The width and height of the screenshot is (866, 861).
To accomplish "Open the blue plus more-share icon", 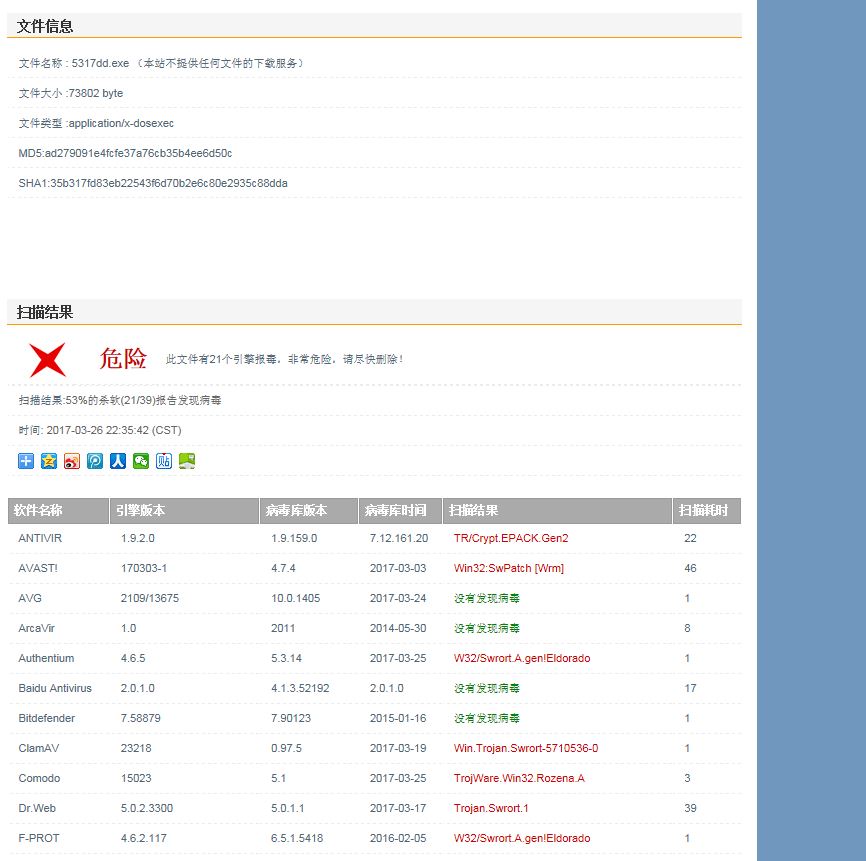I will (x=26, y=461).
